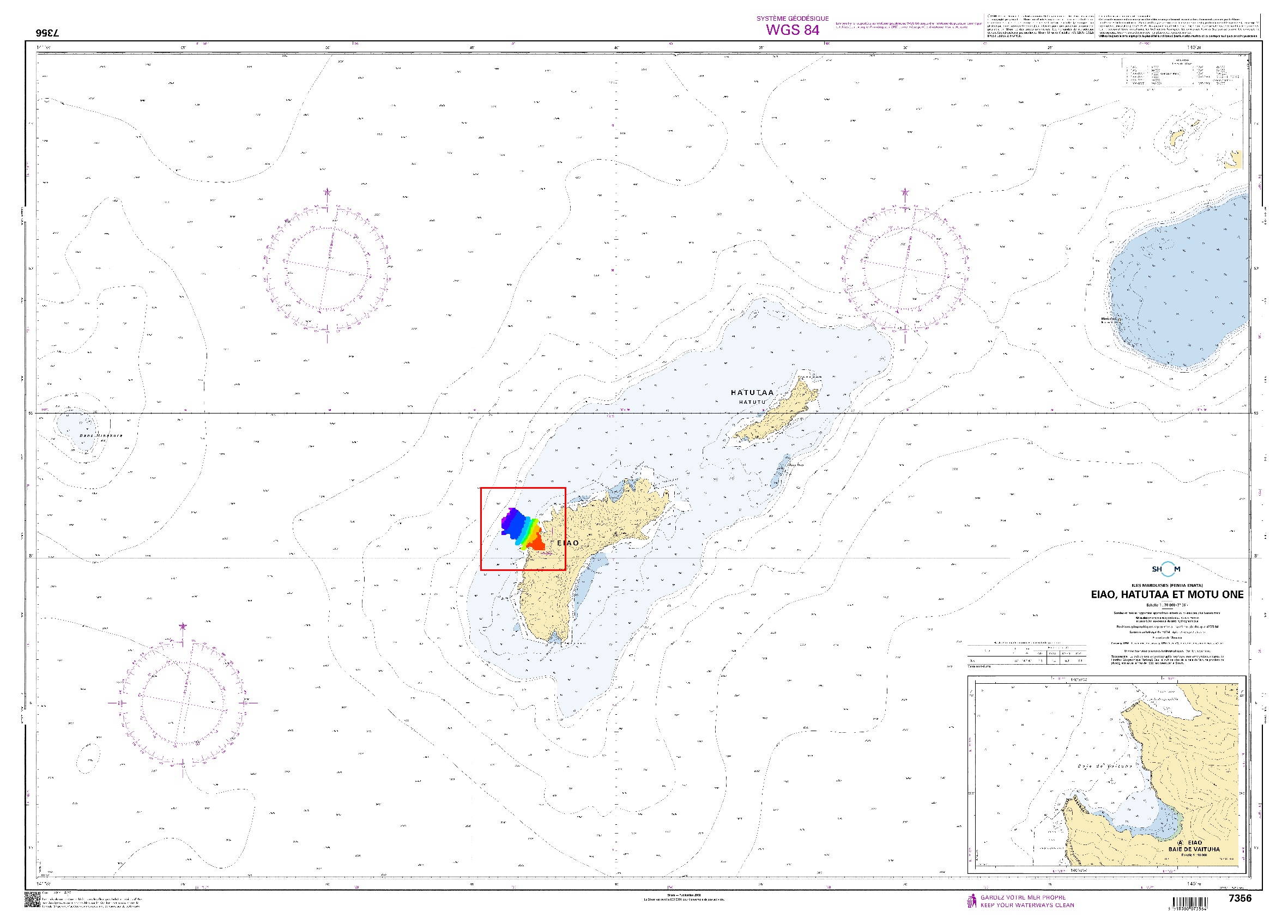This screenshot has height=924, width=1288.
Task: Click the red rectangle outline west of Eiao
Action: [482, 529]
